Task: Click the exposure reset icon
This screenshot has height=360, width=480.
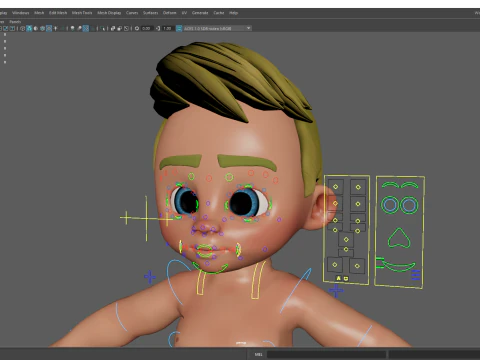Action: coord(137,28)
